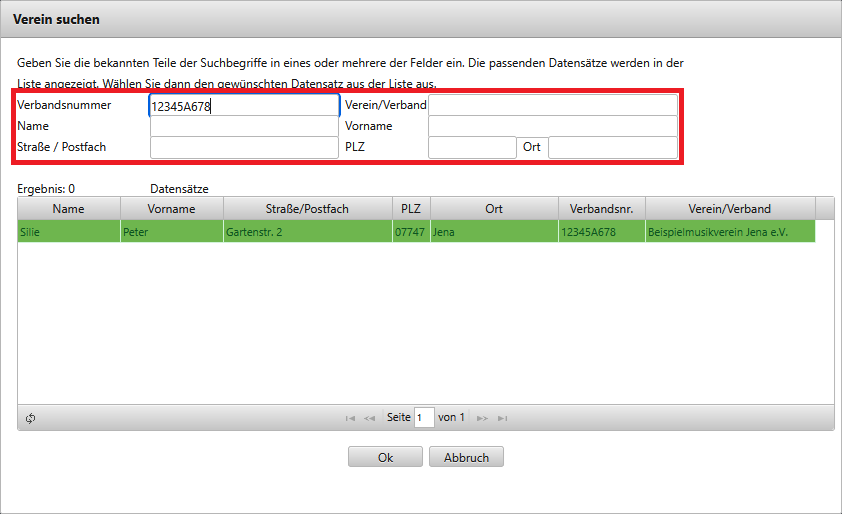This screenshot has height=514, width=842.
Task: Click into the Verbandsnummer input field
Action: coord(244,106)
